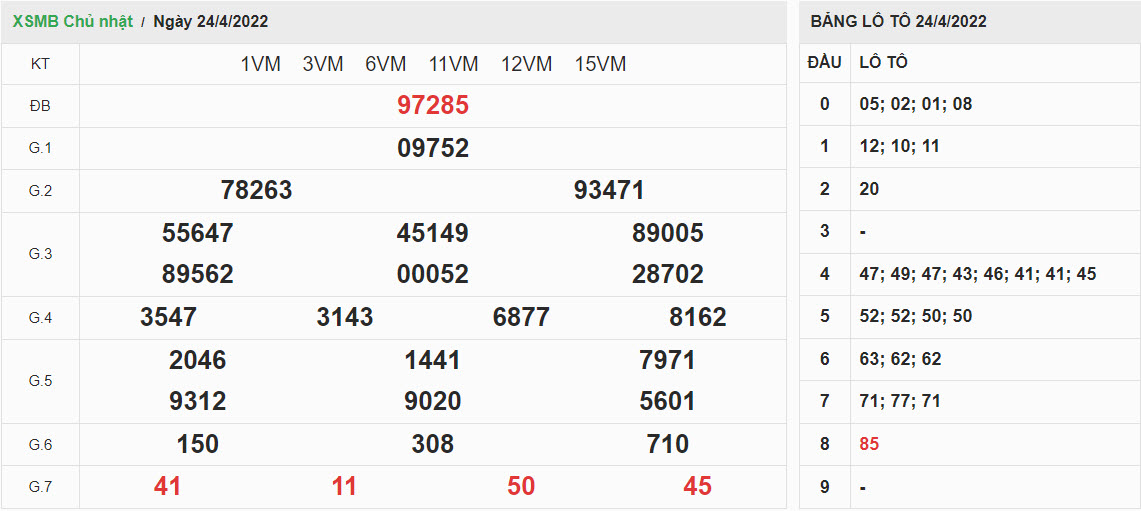Image resolution: width=1141 pixels, height=511 pixels.
Task: Select G.2 prize number 78263
Action: tap(256, 191)
